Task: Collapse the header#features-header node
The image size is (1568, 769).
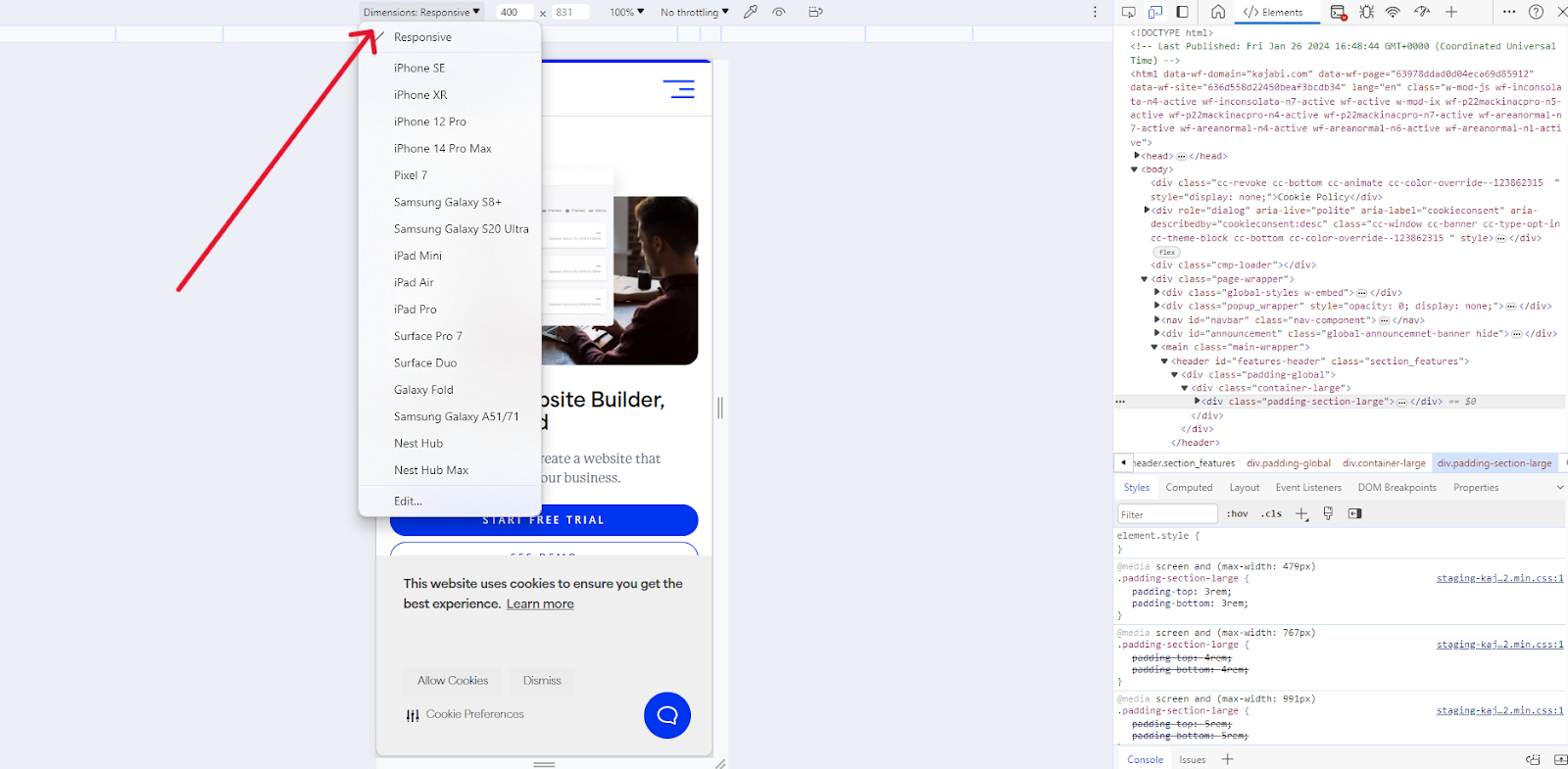Action: coord(1164,361)
